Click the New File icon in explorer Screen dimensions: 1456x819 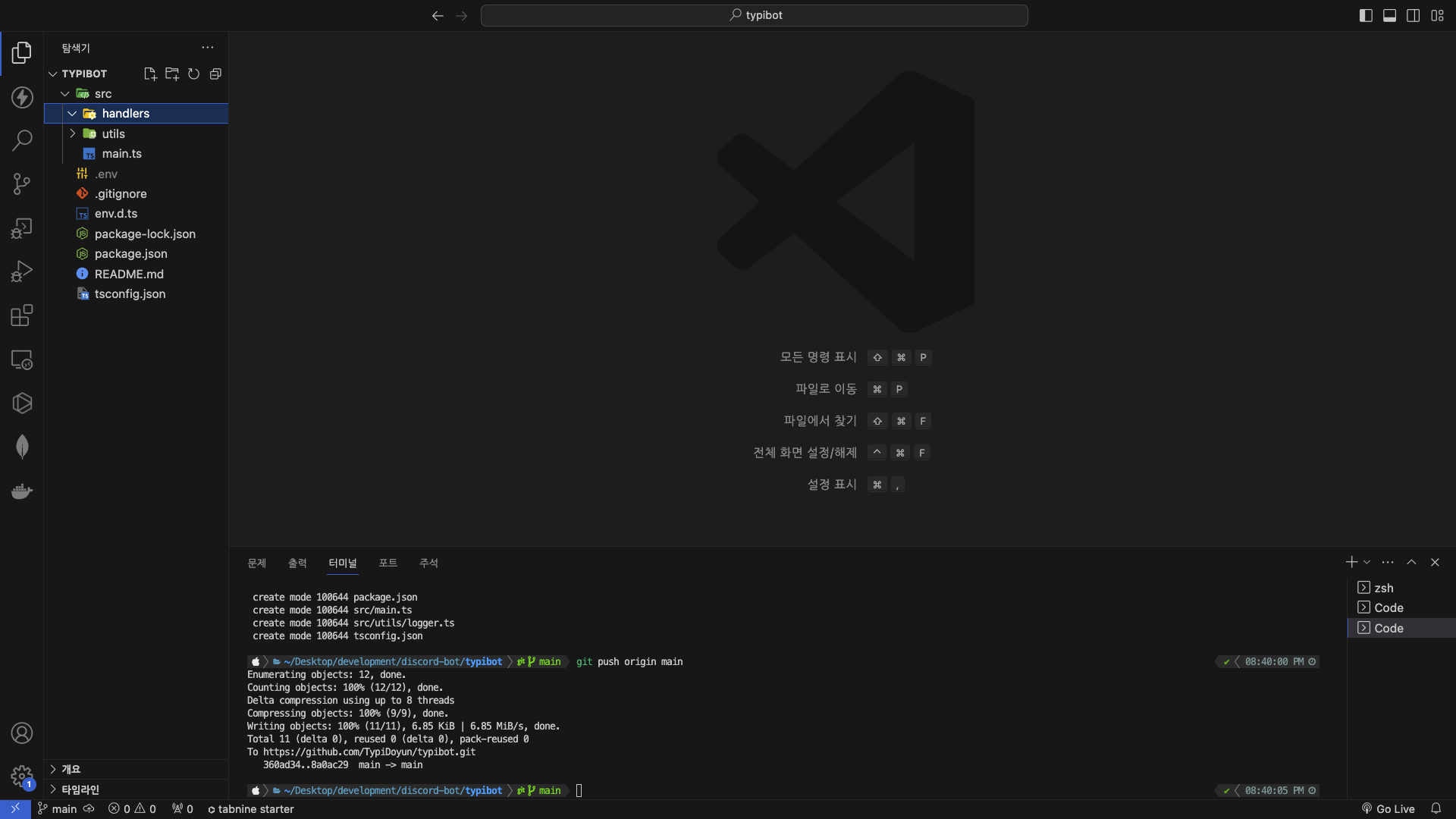coord(150,74)
